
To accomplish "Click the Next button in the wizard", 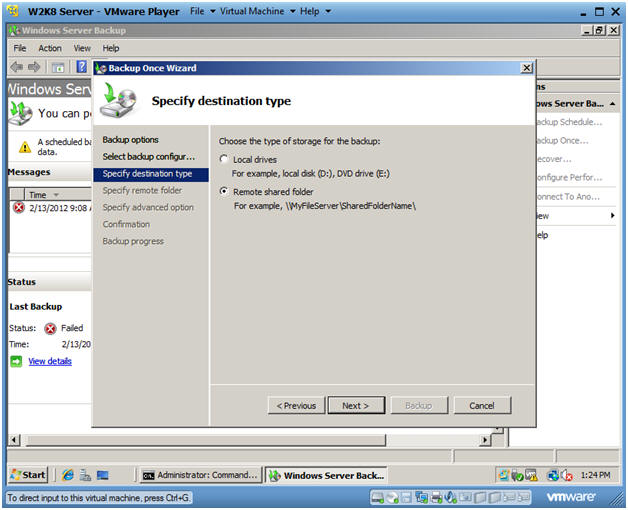I will [356, 405].
